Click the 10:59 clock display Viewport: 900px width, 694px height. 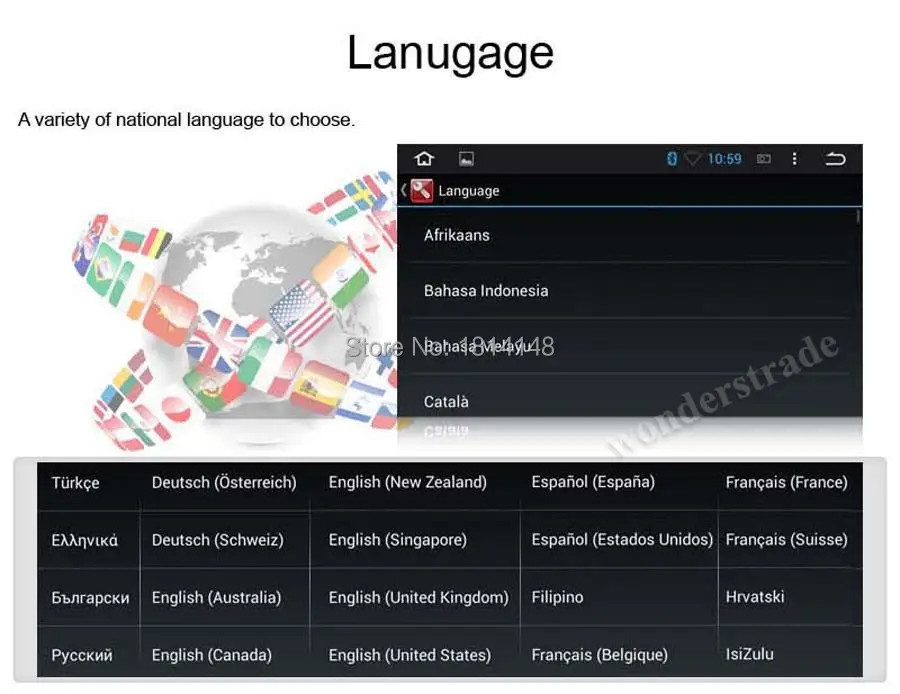724,159
